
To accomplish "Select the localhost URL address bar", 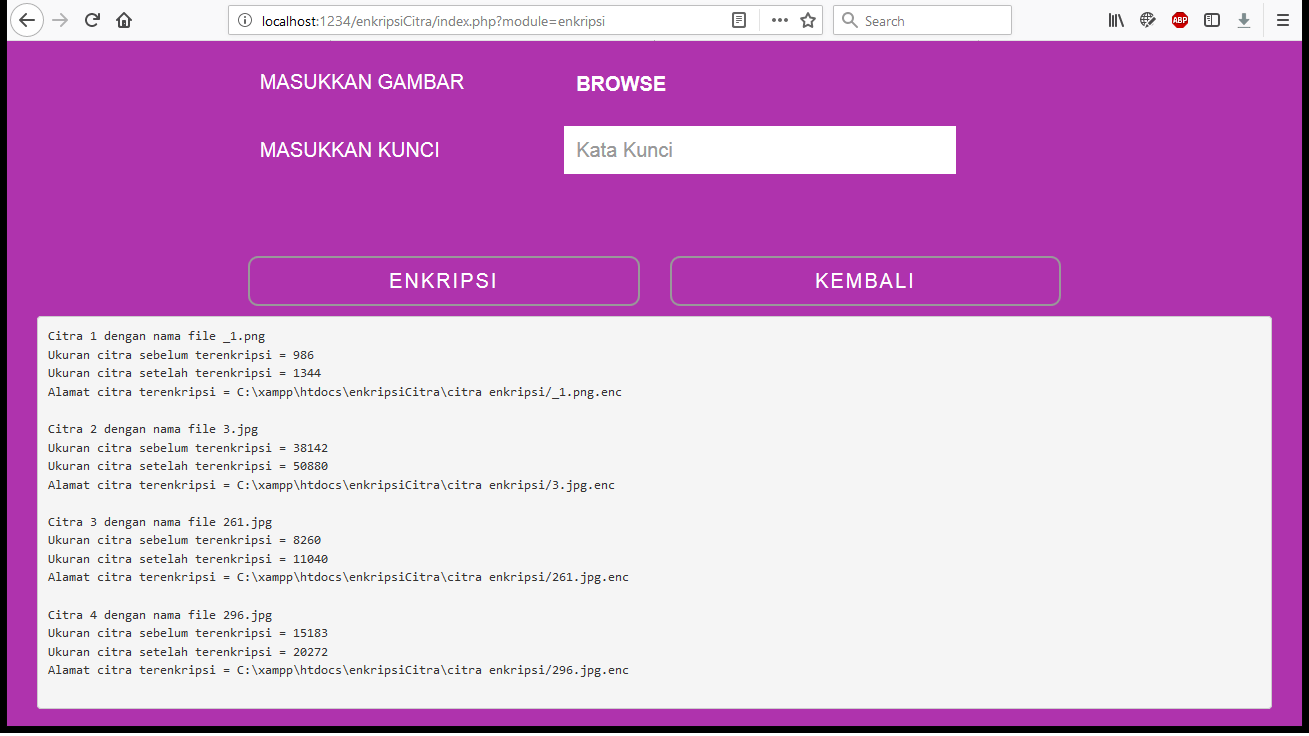I will click(480, 20).
